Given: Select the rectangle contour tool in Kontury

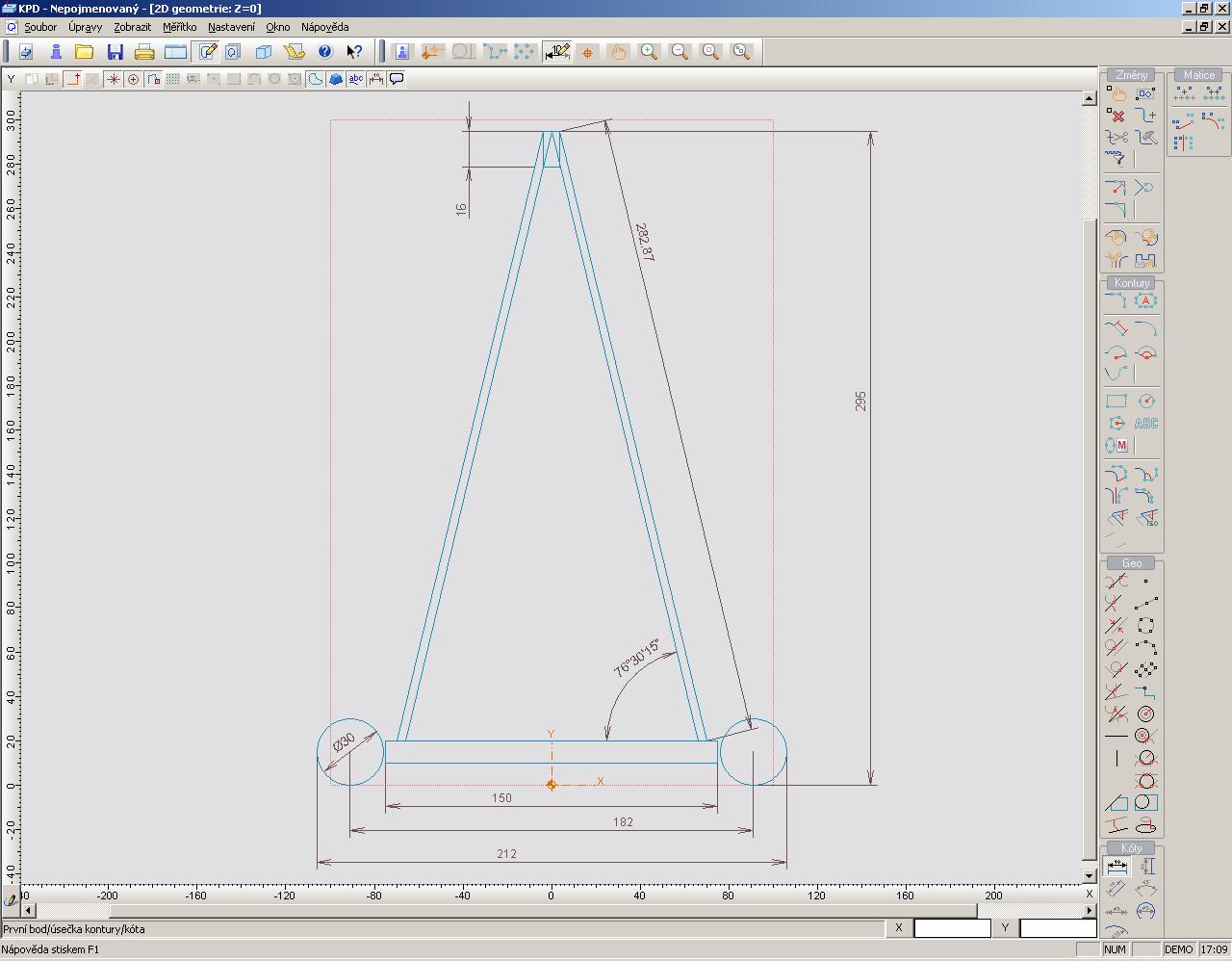Looking at the screenshot, I should (1116, 402).
